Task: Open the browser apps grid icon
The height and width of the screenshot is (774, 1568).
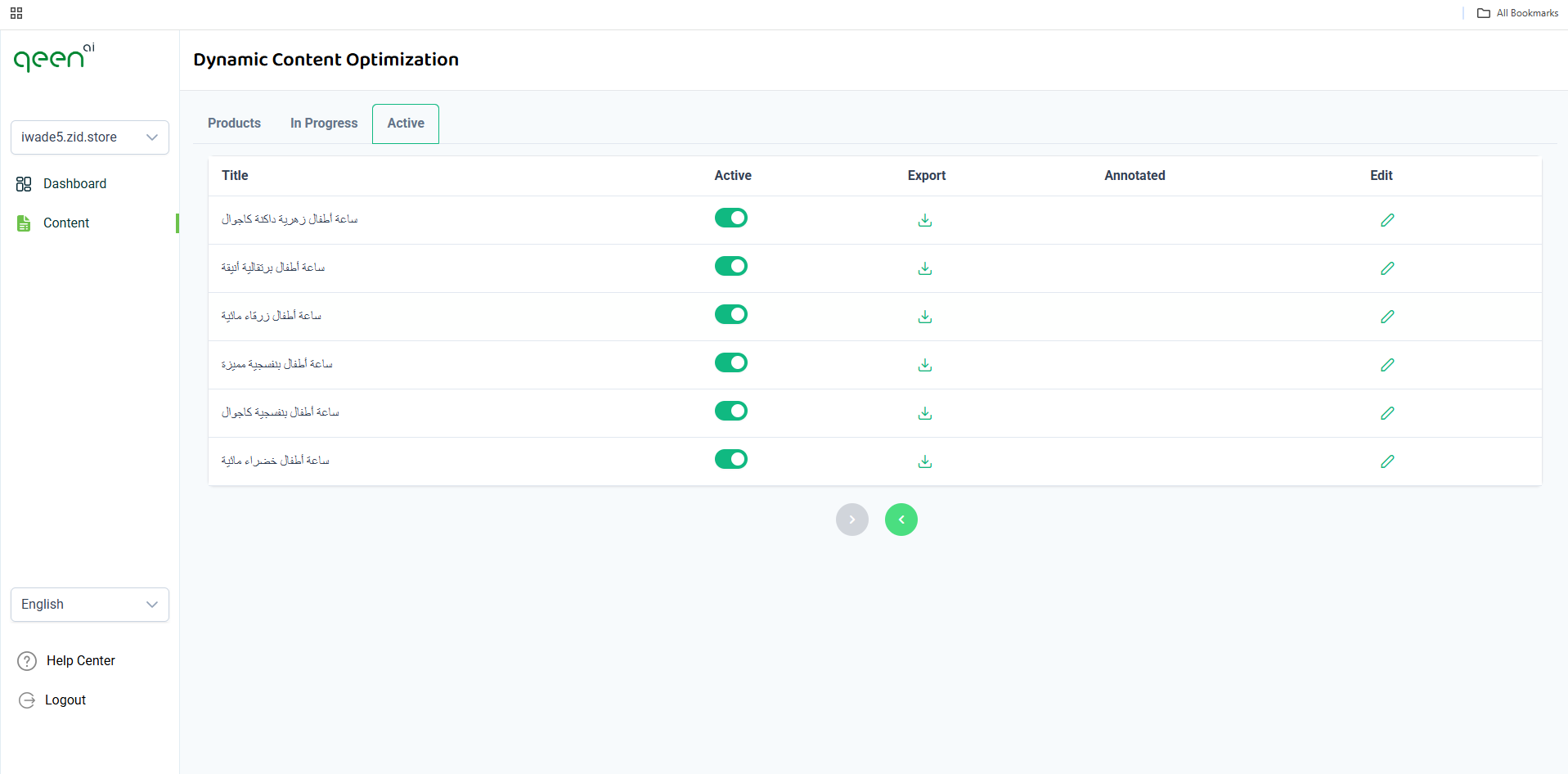Action: [16, 13]
